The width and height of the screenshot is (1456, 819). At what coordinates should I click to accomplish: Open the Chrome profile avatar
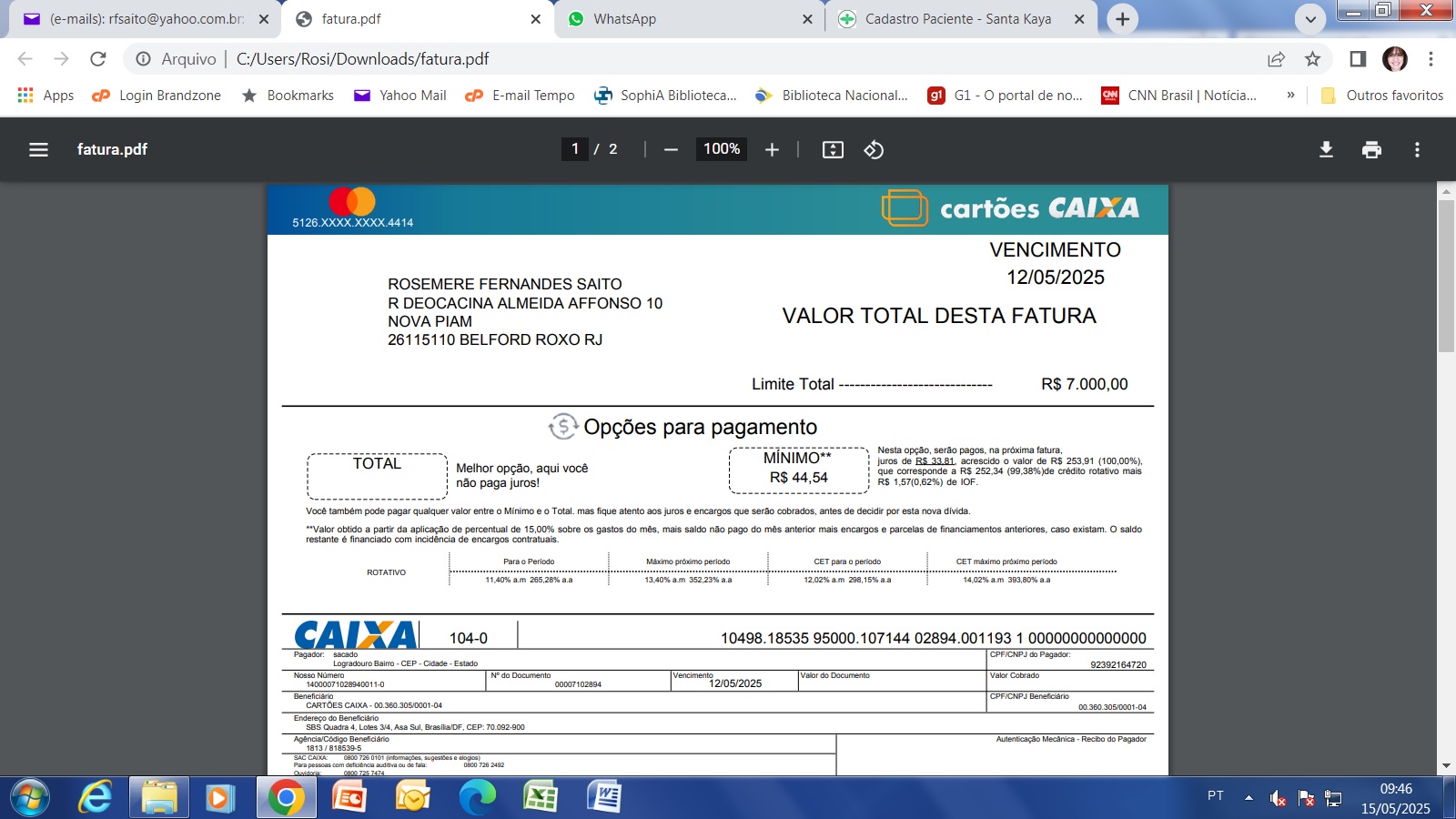pos(1395,59)
